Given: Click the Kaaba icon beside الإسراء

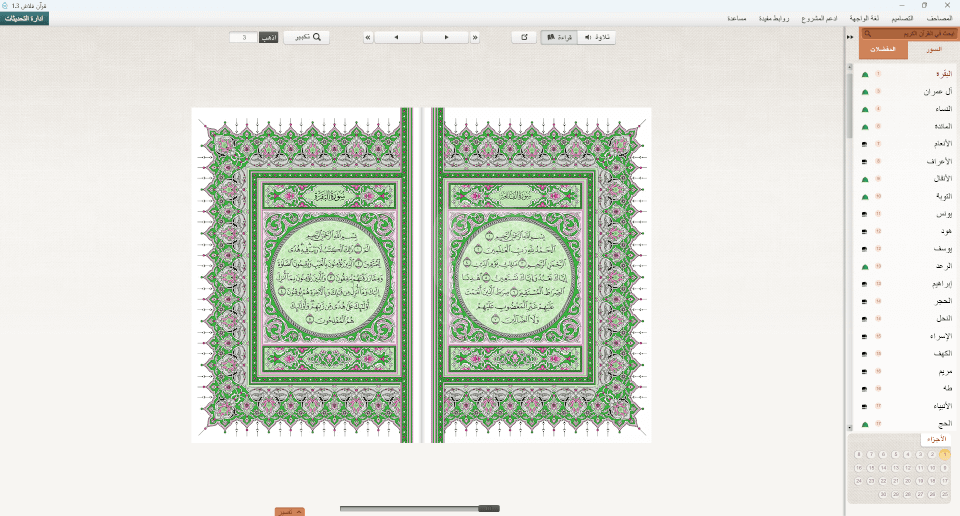Looking at the screenshot, I should coord(865,337).
